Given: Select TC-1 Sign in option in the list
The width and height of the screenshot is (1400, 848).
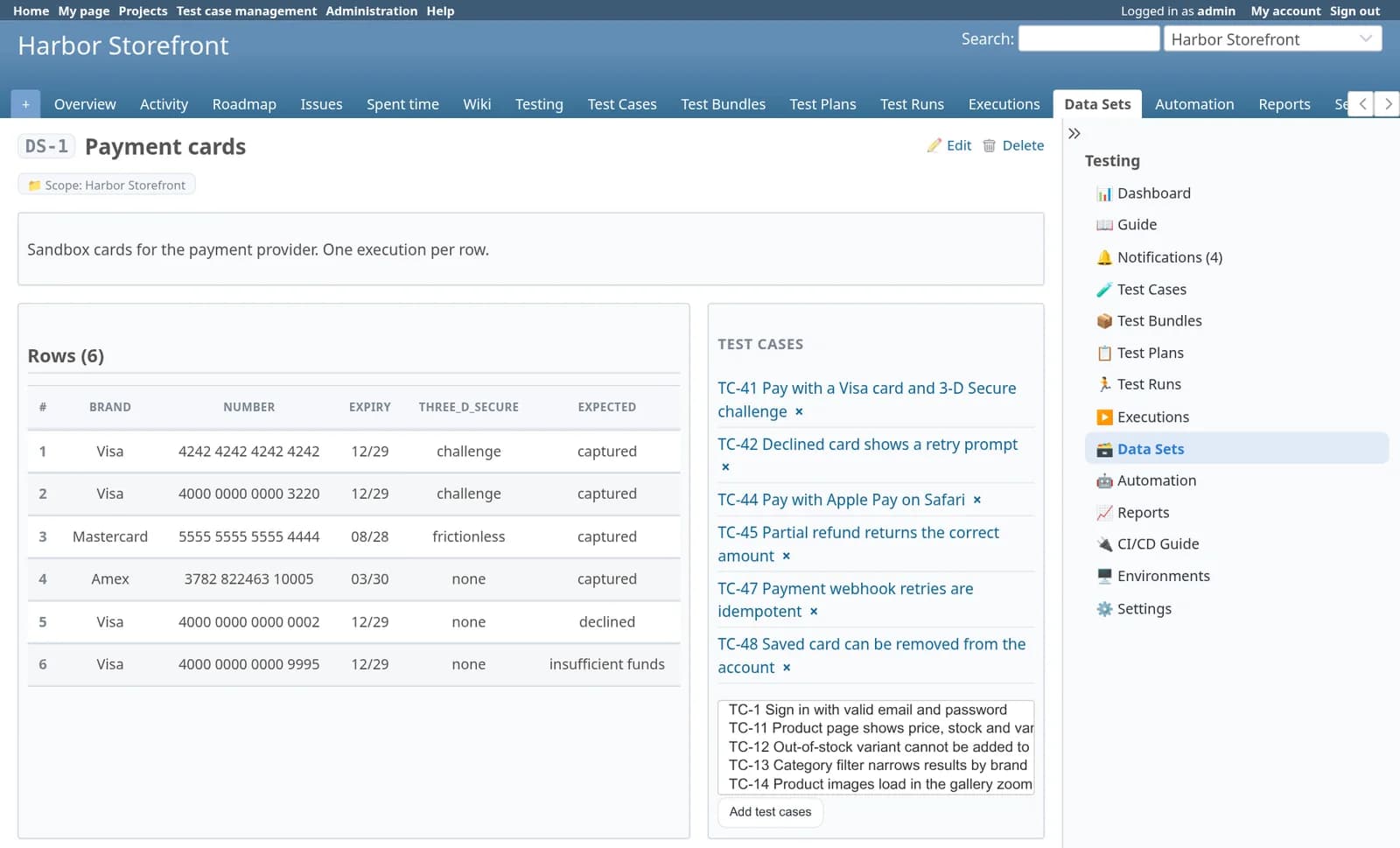Looking at the screenshot, I should point(876,710).
